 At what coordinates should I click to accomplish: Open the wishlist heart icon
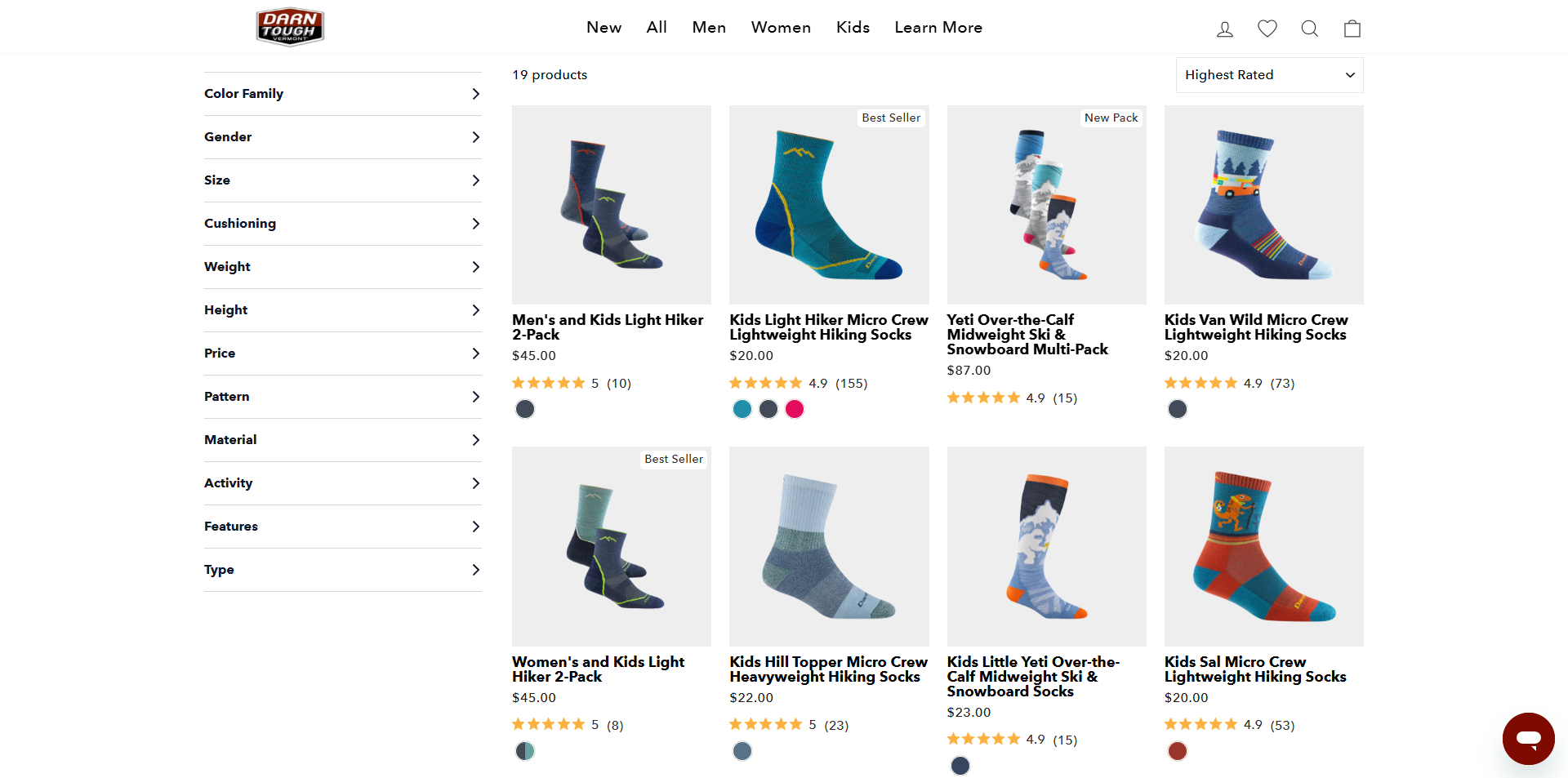1267,29
